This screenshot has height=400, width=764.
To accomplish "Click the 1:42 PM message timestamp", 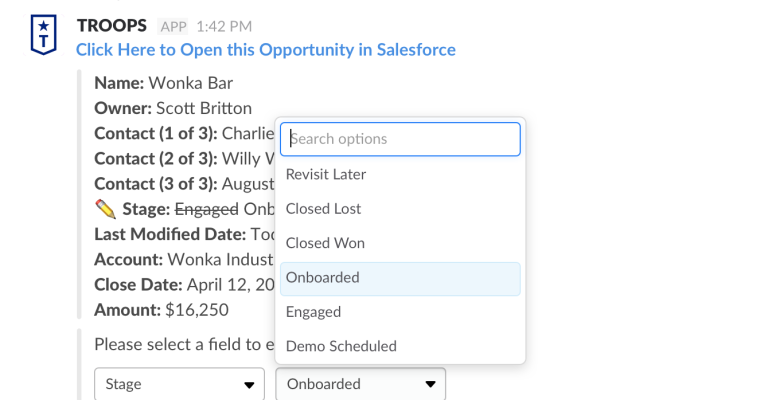I will tap(224, 26).
